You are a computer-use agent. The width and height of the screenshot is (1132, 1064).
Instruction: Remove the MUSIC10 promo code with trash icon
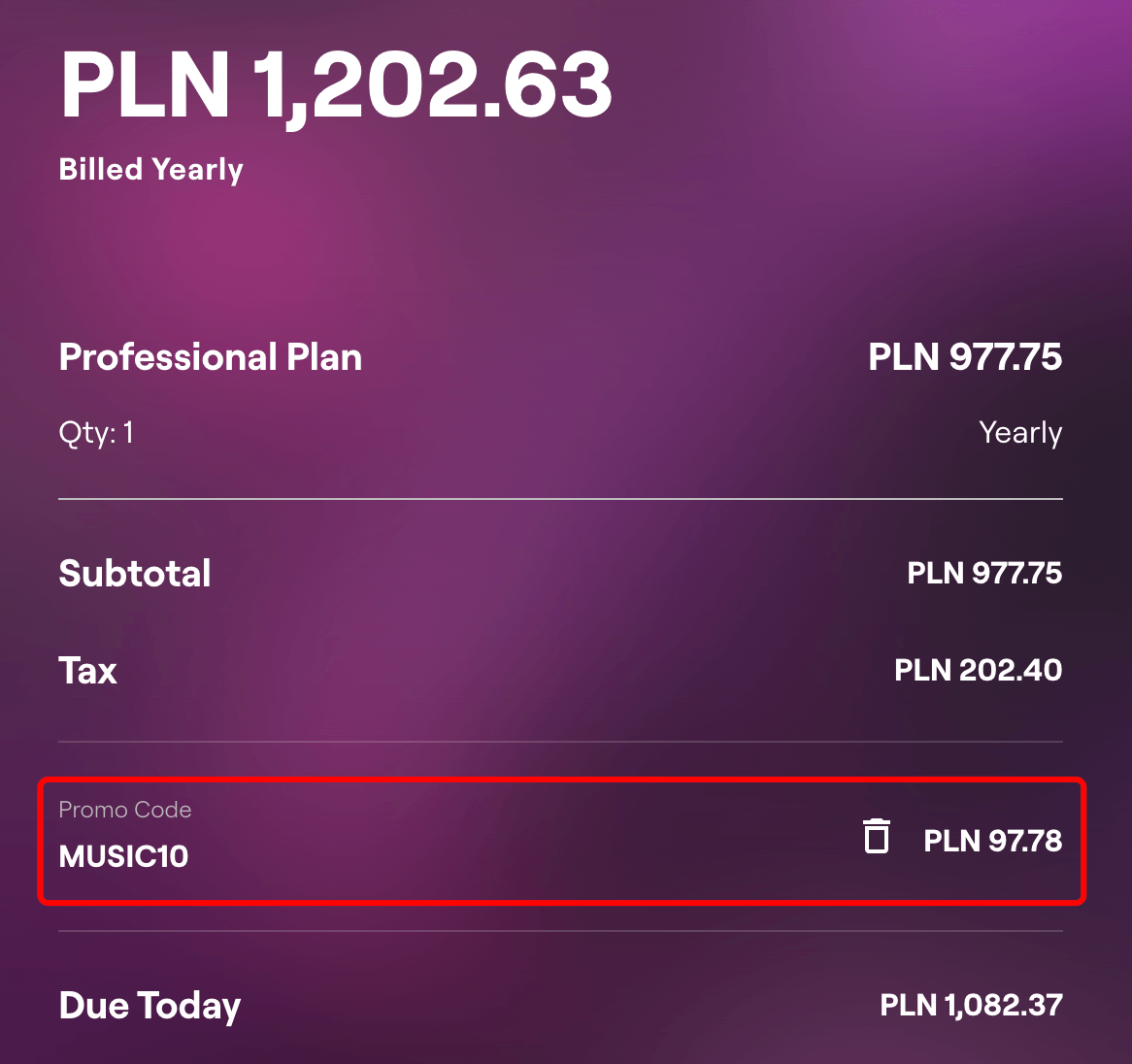click(877, 837)
